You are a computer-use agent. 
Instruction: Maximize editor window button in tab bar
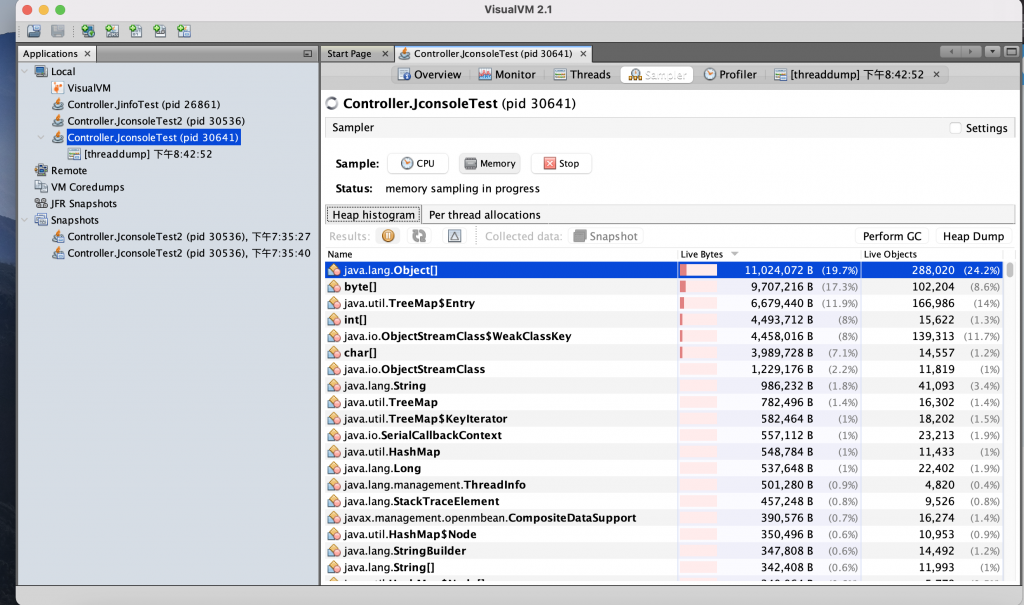click(1012, 52)
